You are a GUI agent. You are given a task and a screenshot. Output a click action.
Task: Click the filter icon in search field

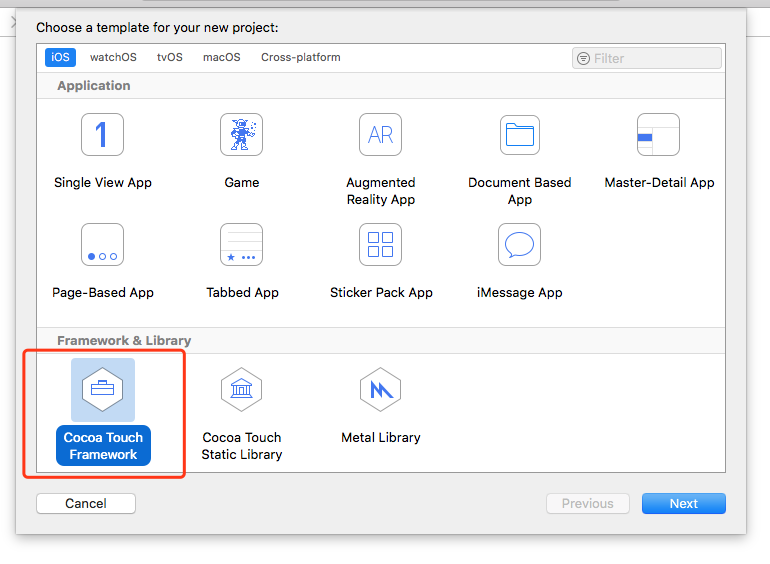coord(583,58)
